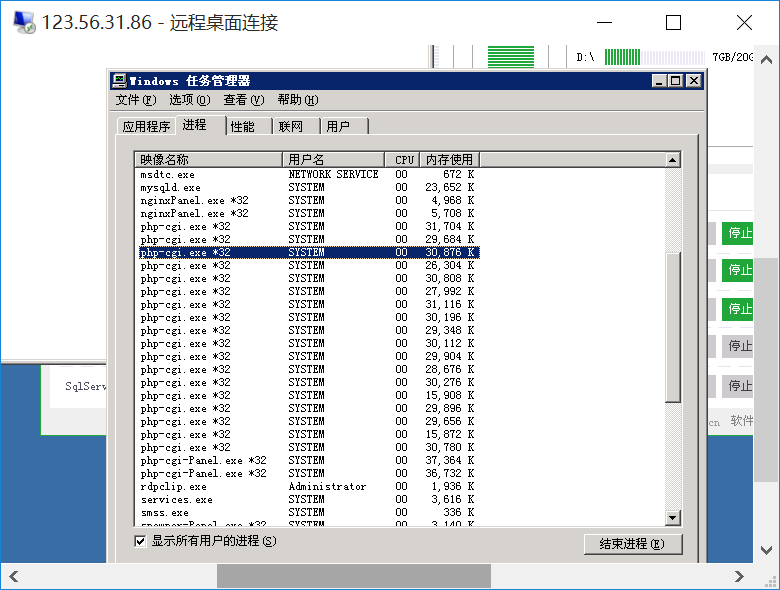Click first green 停止 button in background panel
The image size is (780, 590).
pyautogui.click(x=738, y=233)
